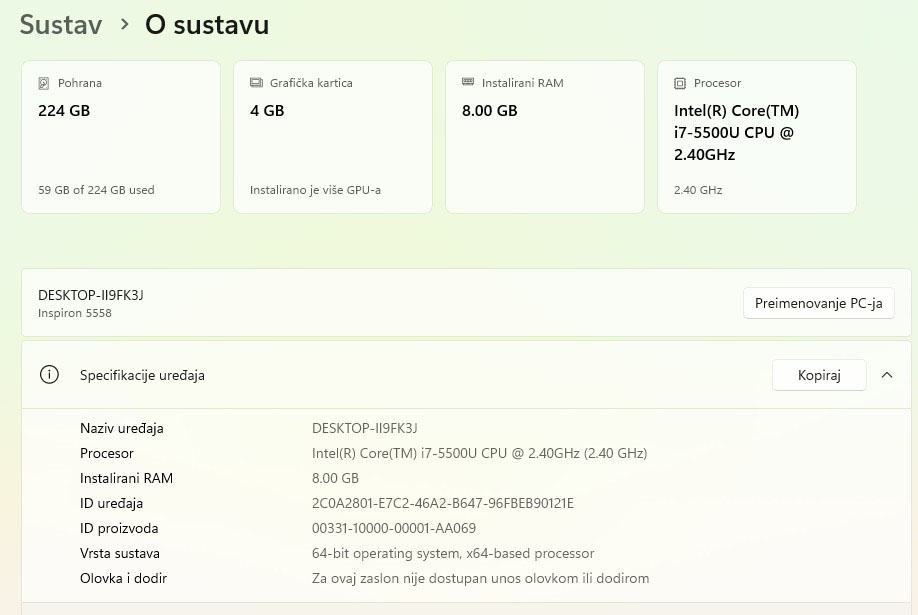Go back to Sustav breadcrumb

point(61,25)
